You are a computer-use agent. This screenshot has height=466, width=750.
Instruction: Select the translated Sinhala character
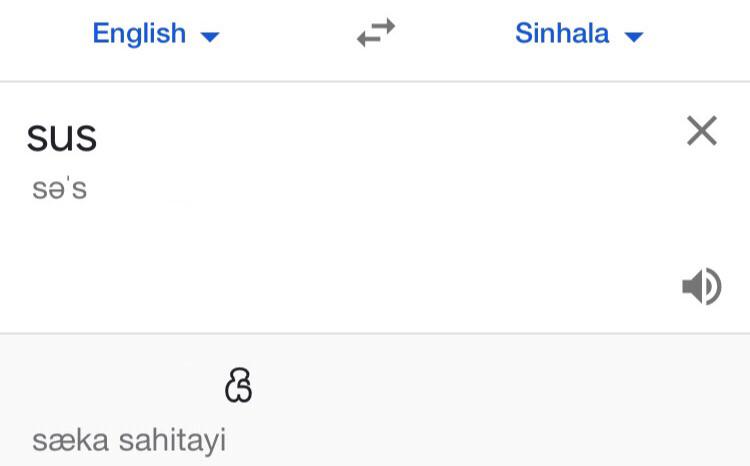[x=239, y=386]
